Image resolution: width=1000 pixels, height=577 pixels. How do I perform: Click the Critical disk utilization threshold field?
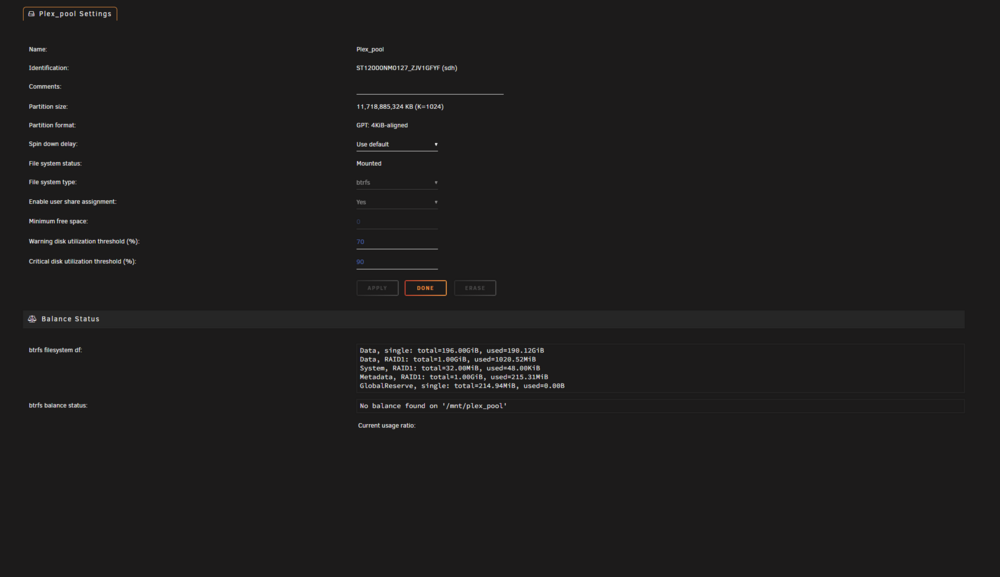tap(397, 262)
